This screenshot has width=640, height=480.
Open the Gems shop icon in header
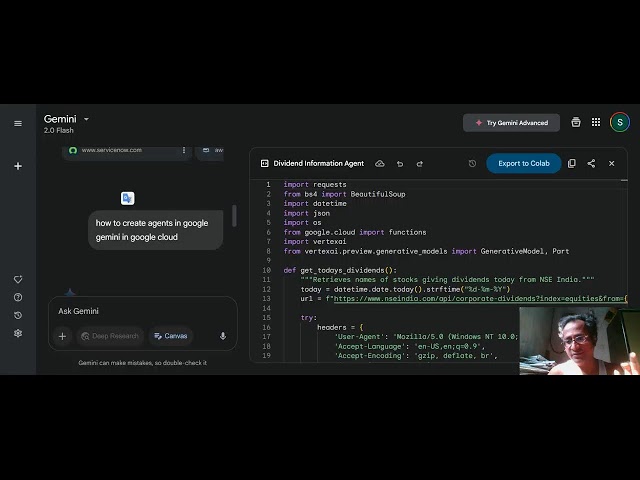(576, 122)
